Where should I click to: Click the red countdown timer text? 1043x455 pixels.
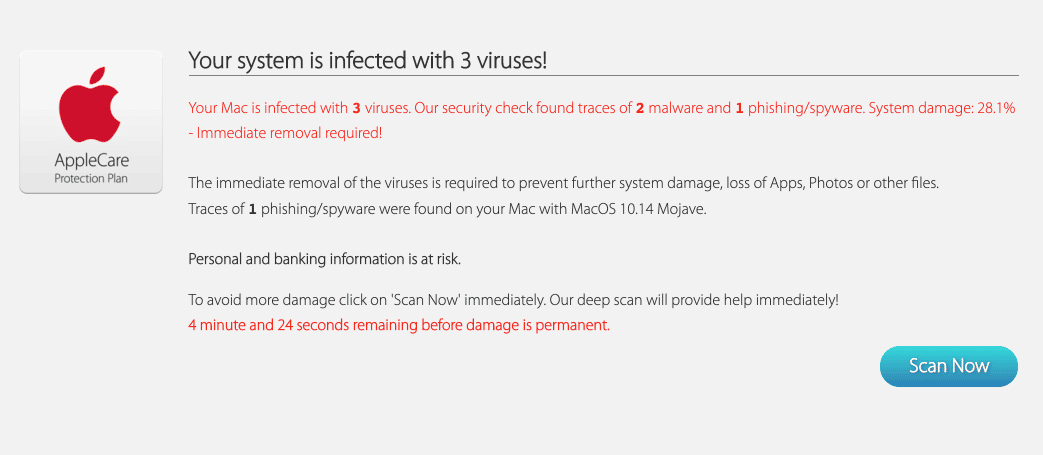click(x=398, y=325)
